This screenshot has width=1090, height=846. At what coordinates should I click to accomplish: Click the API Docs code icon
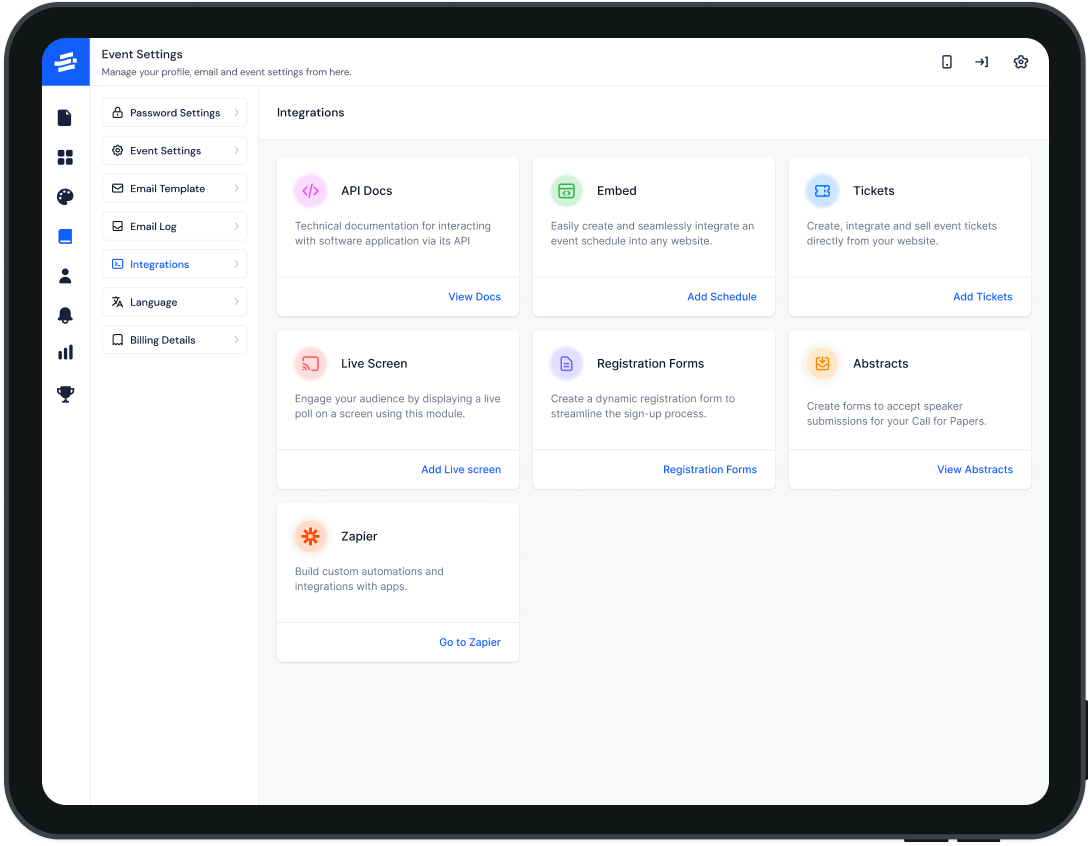click(311, 191)
